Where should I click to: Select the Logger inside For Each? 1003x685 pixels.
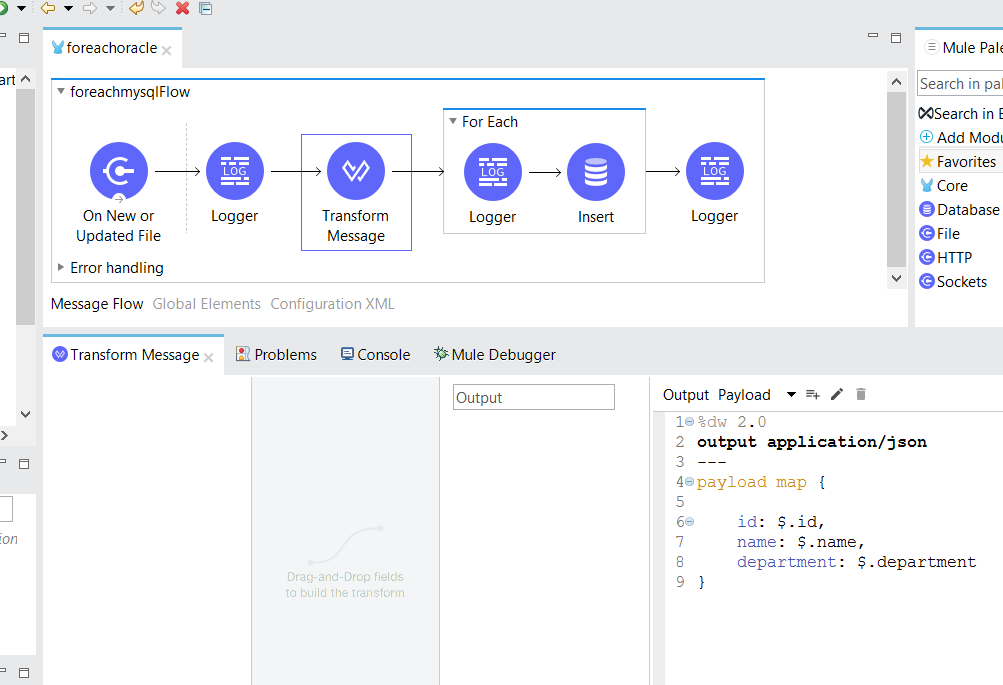492,172
